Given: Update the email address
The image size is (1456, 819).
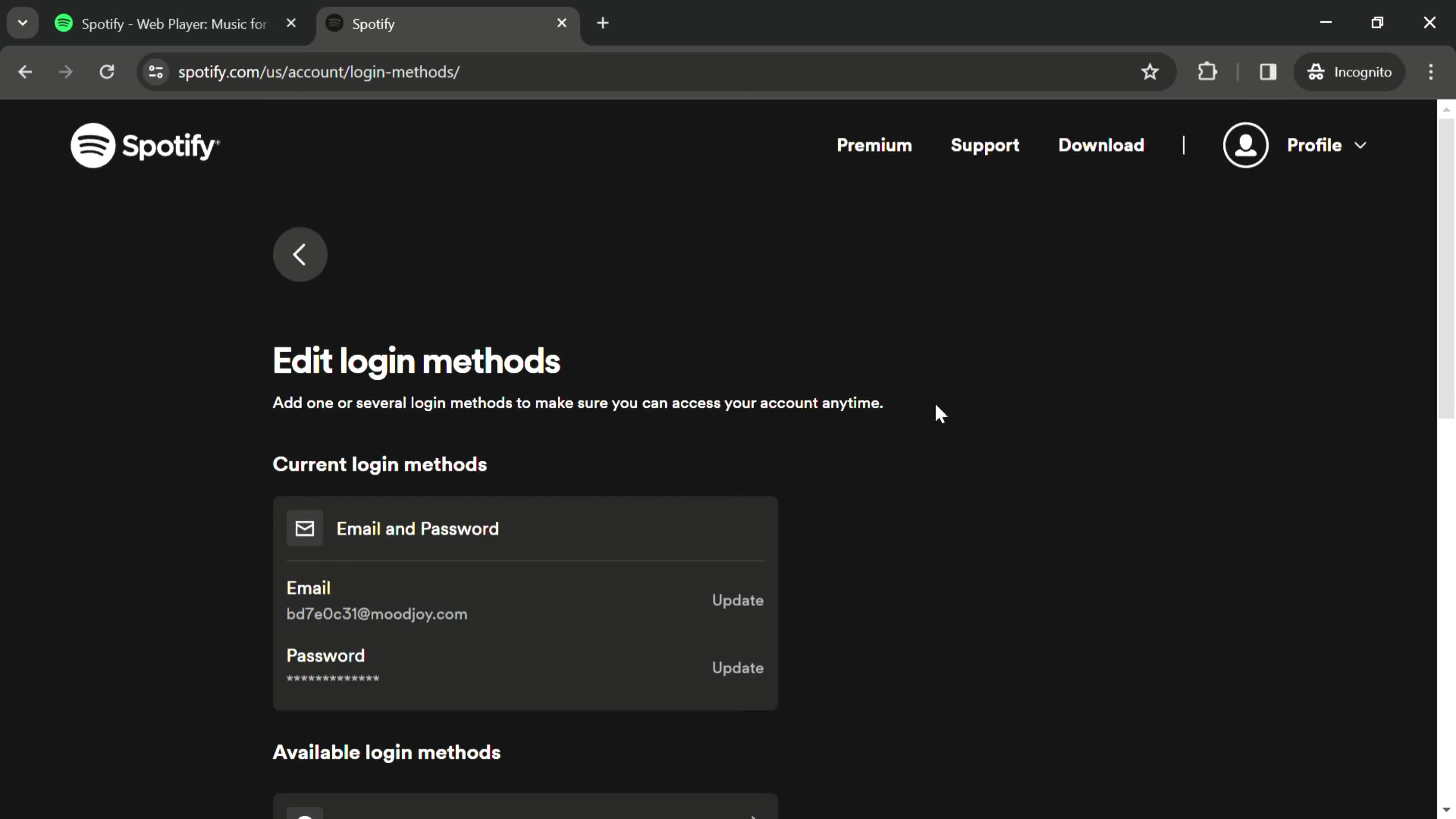Looking at the screenshot, I should (x=737, y=600).
